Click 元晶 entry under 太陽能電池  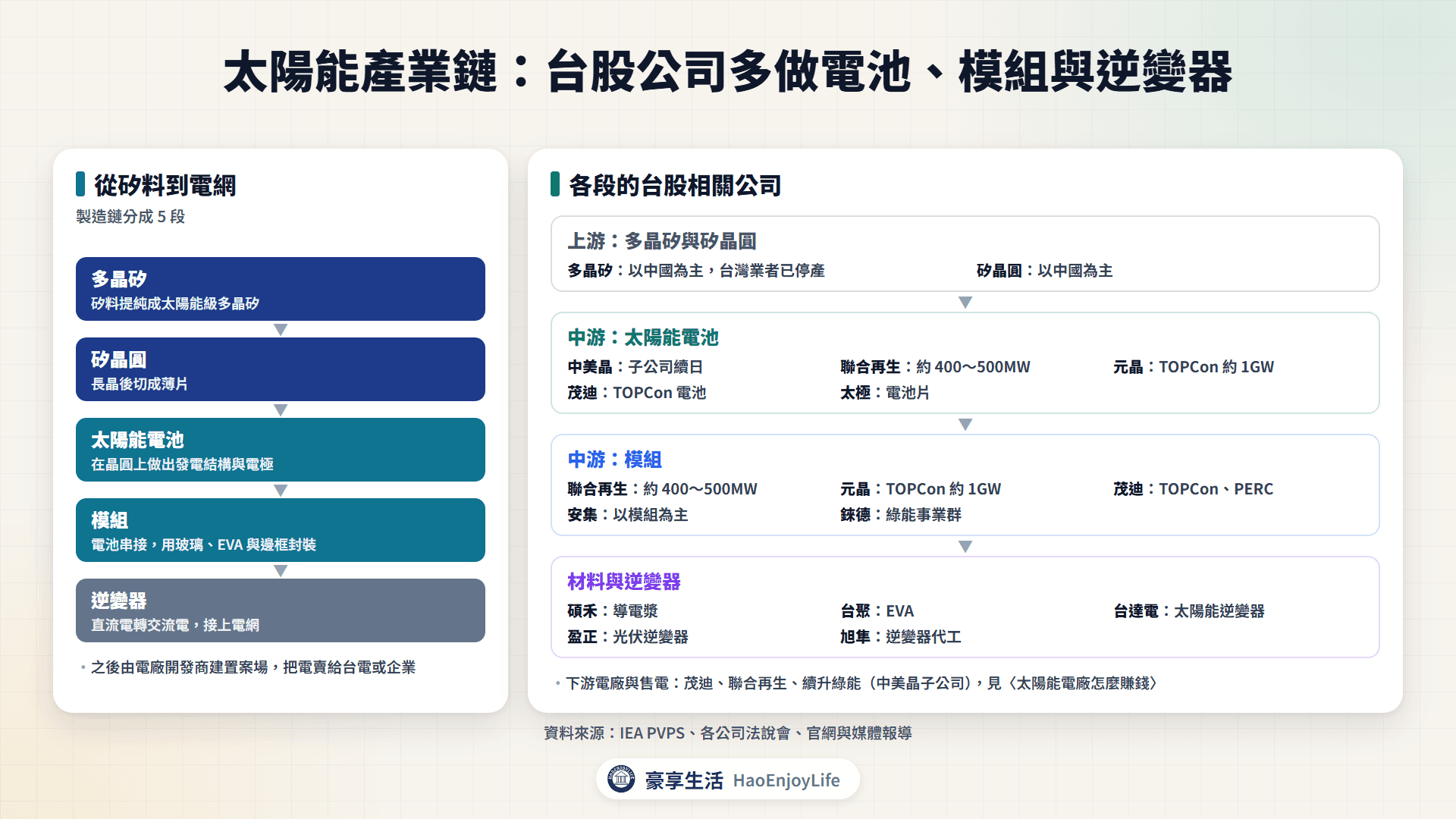[x=1194, y=367]
